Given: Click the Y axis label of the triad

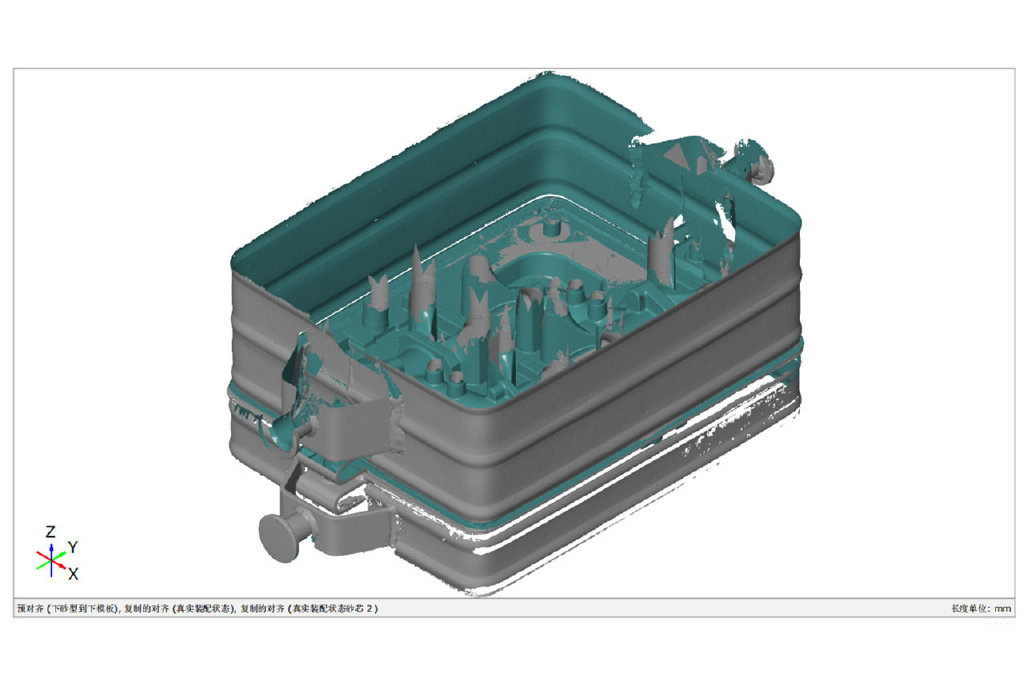Looking at the screenshot, I should click(x=73, y=547).
